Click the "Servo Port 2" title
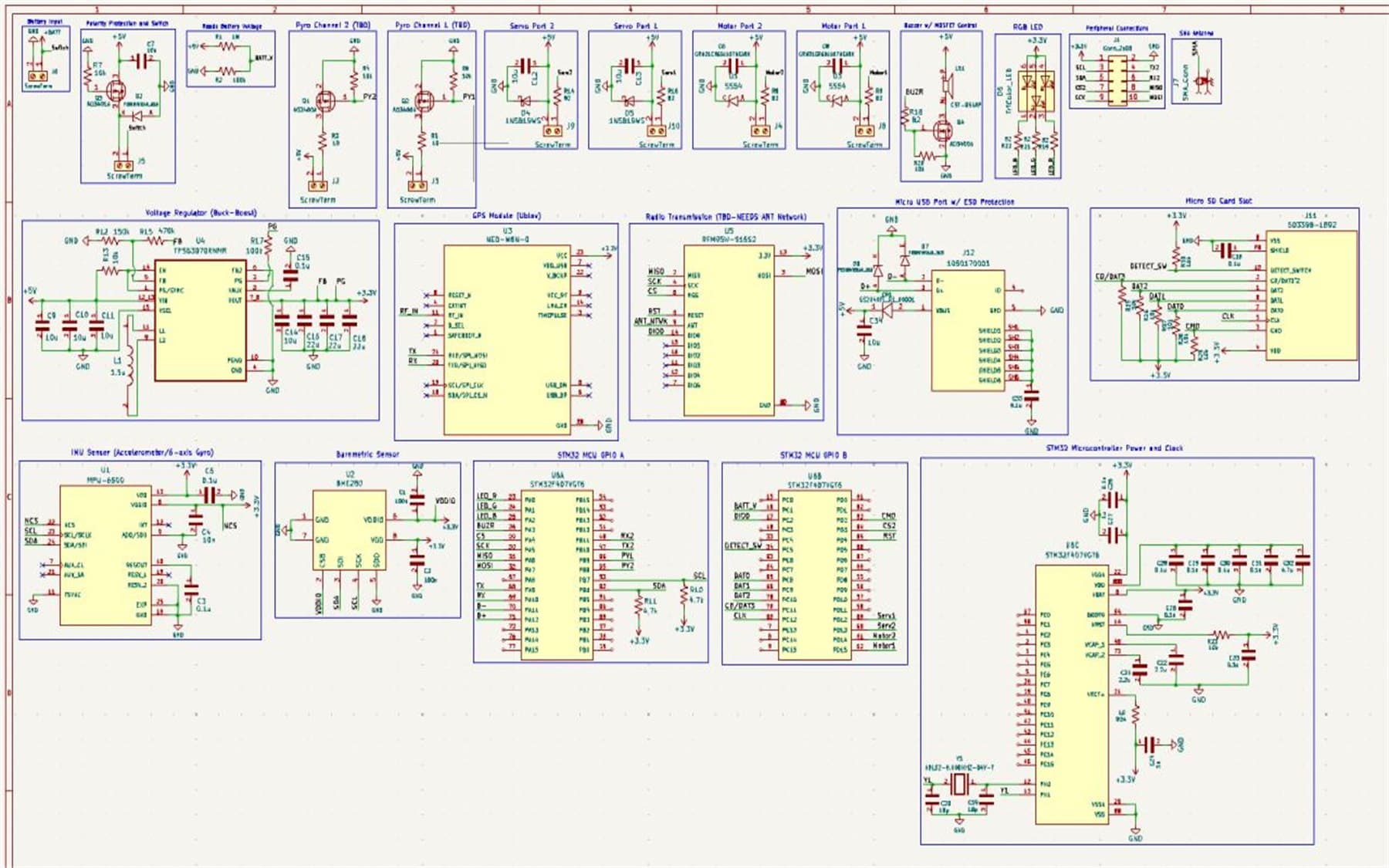This screenshot has width=1389, height=868. point(532,26)
